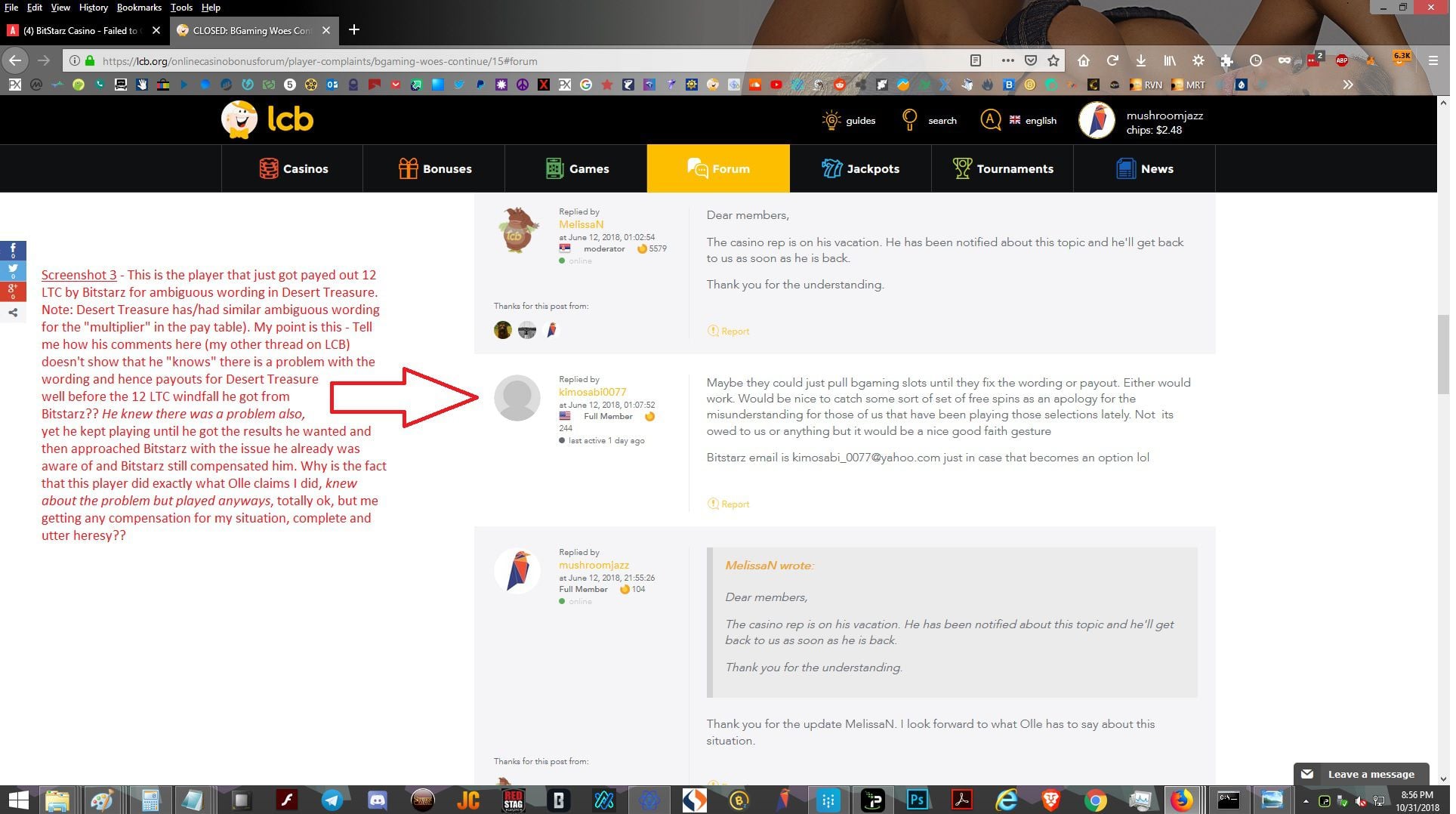Image resolution: width=1456 pixels, height=814 pixels.
Task: Show more bookmarks toolbar items
Action: coord(1348,85)
